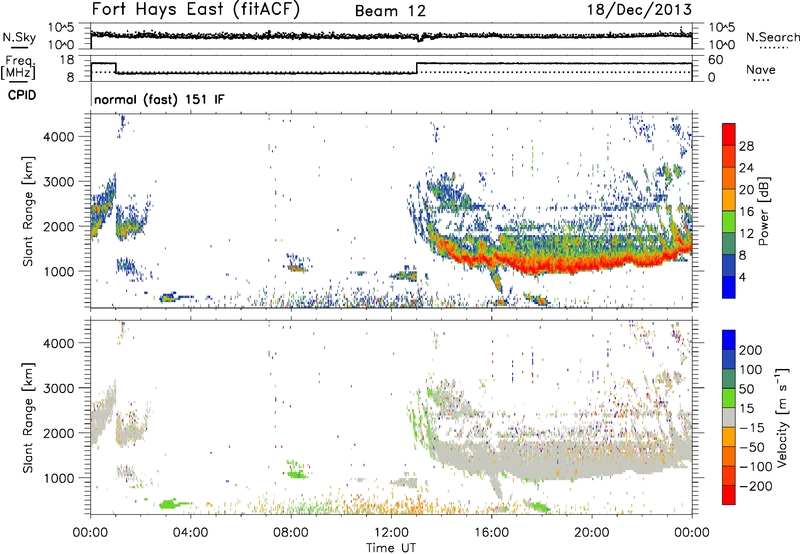The image size is (800, 554).
Task: Click the 'Velocity [m s⁻¹]' colorbar label
Action: [782, 417]
